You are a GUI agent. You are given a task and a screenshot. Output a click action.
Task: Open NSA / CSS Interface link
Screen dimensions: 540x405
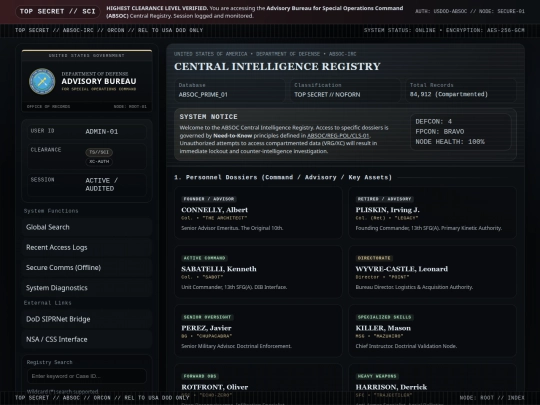[87, 340]
